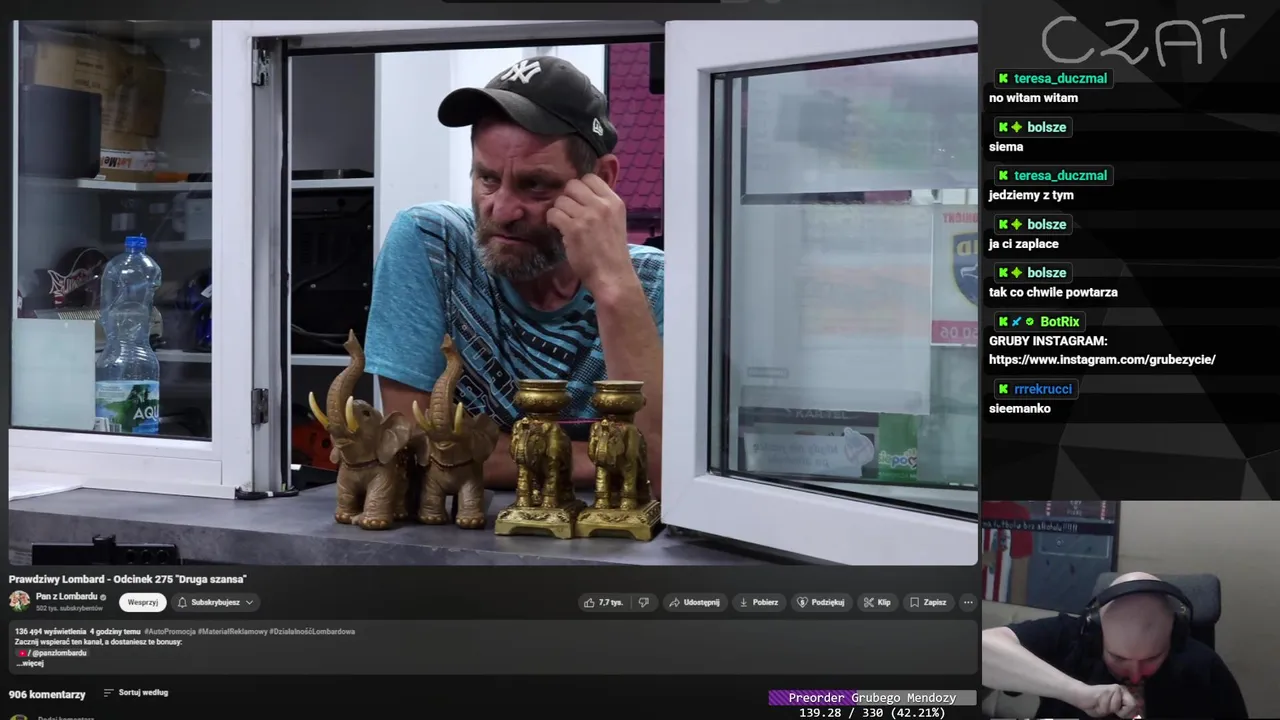Click the Kick badge beside rrrekrucci

pos(1003,389)
